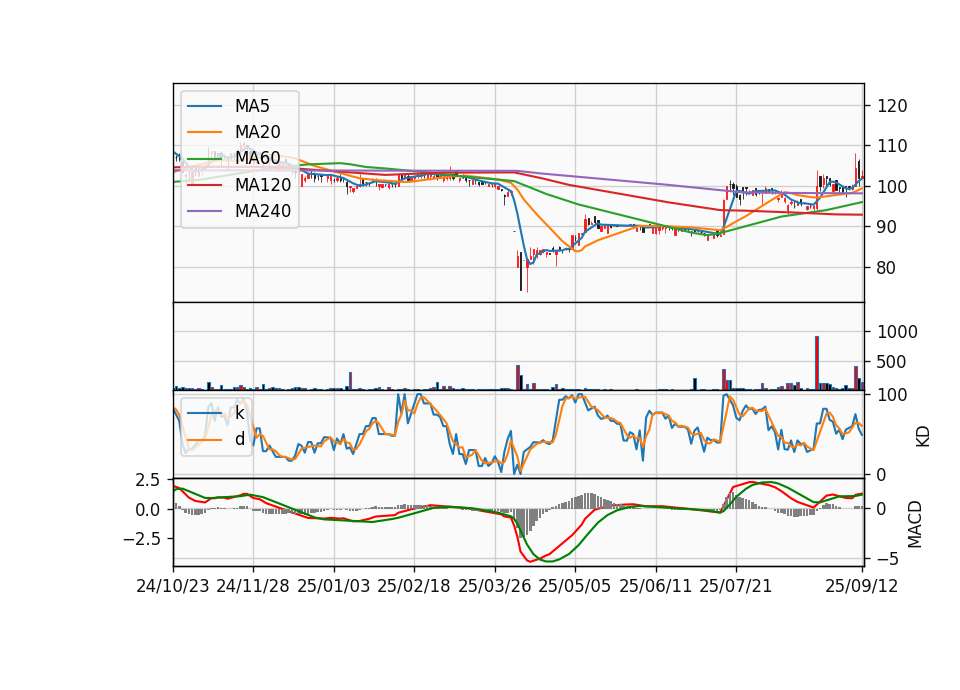Click the −5 MACD right axis tick
960x690 pixels.
[887, 559]
